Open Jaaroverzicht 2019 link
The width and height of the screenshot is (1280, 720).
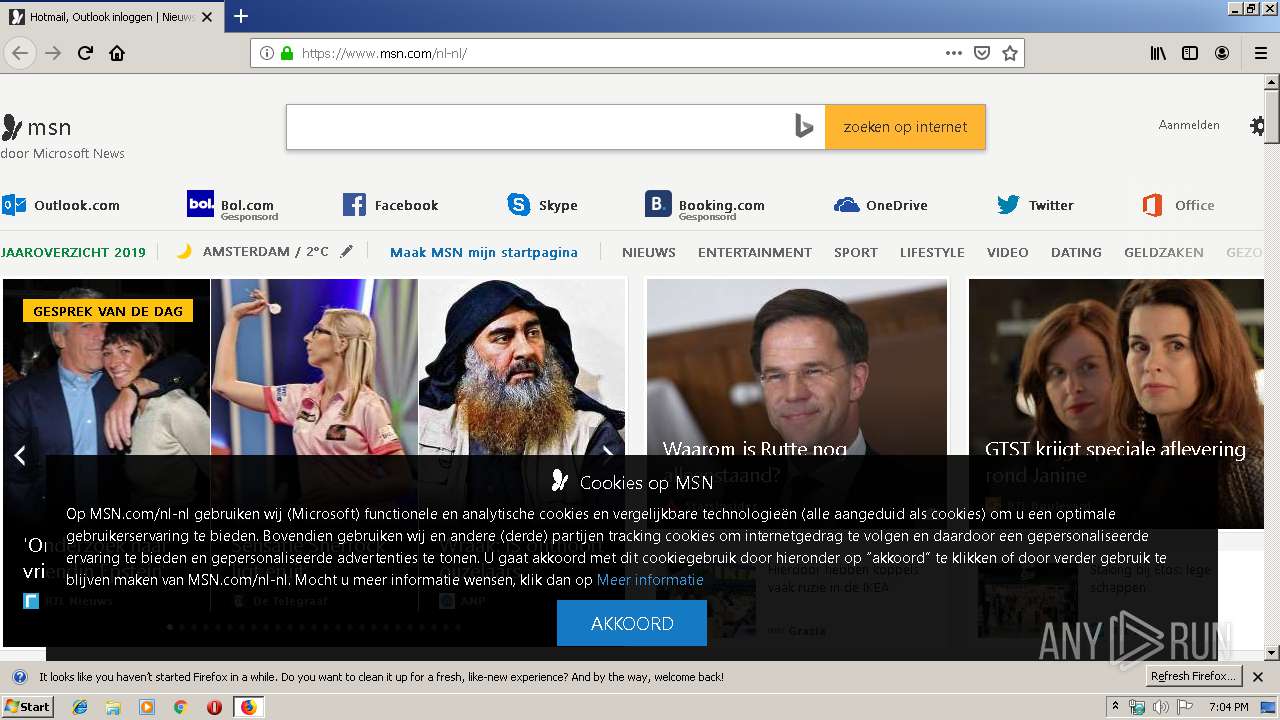74,252
